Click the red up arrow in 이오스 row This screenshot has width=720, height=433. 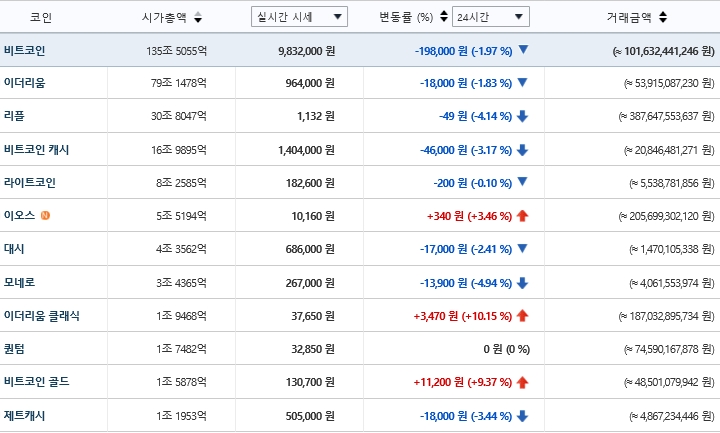coord(522,215)
